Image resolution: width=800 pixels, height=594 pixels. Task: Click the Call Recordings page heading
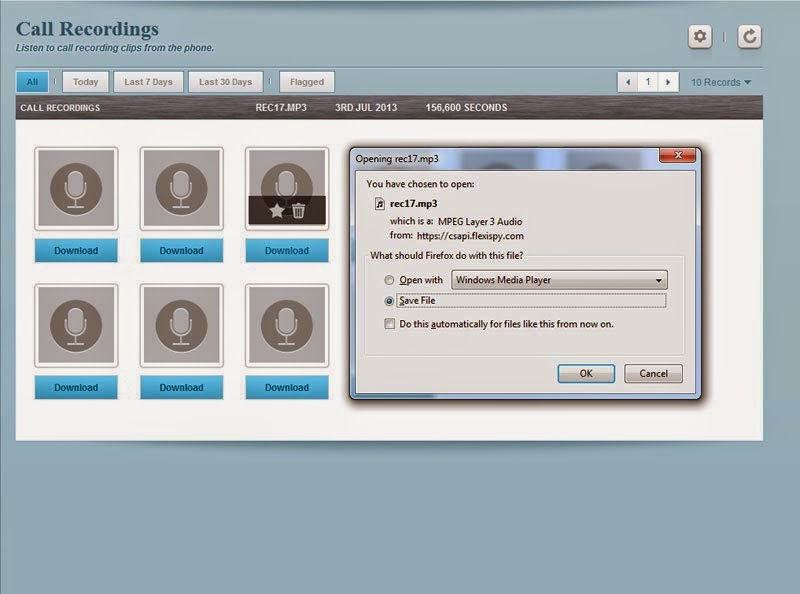pos(87,29)
